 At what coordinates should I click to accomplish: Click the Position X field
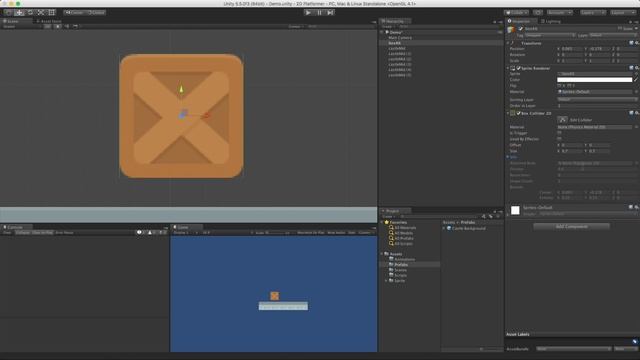coord(572,49)
